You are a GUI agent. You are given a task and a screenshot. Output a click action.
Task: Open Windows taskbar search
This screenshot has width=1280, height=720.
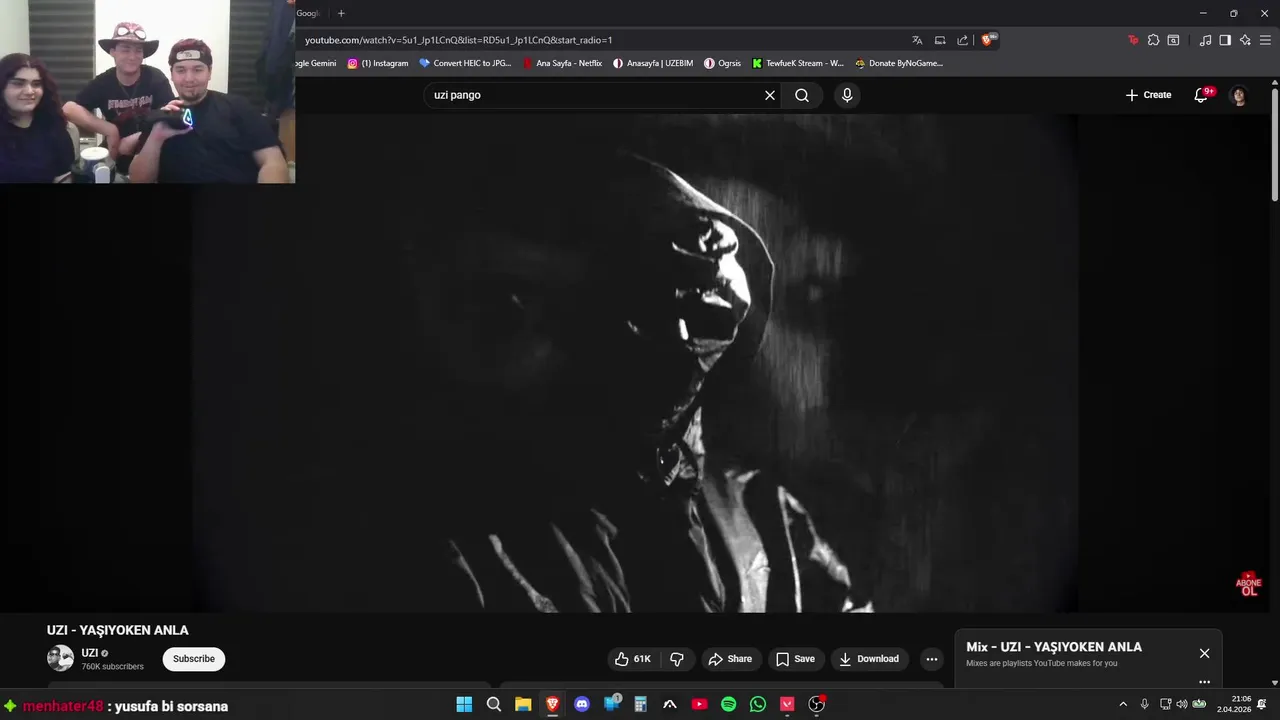[x=494, y=704]
